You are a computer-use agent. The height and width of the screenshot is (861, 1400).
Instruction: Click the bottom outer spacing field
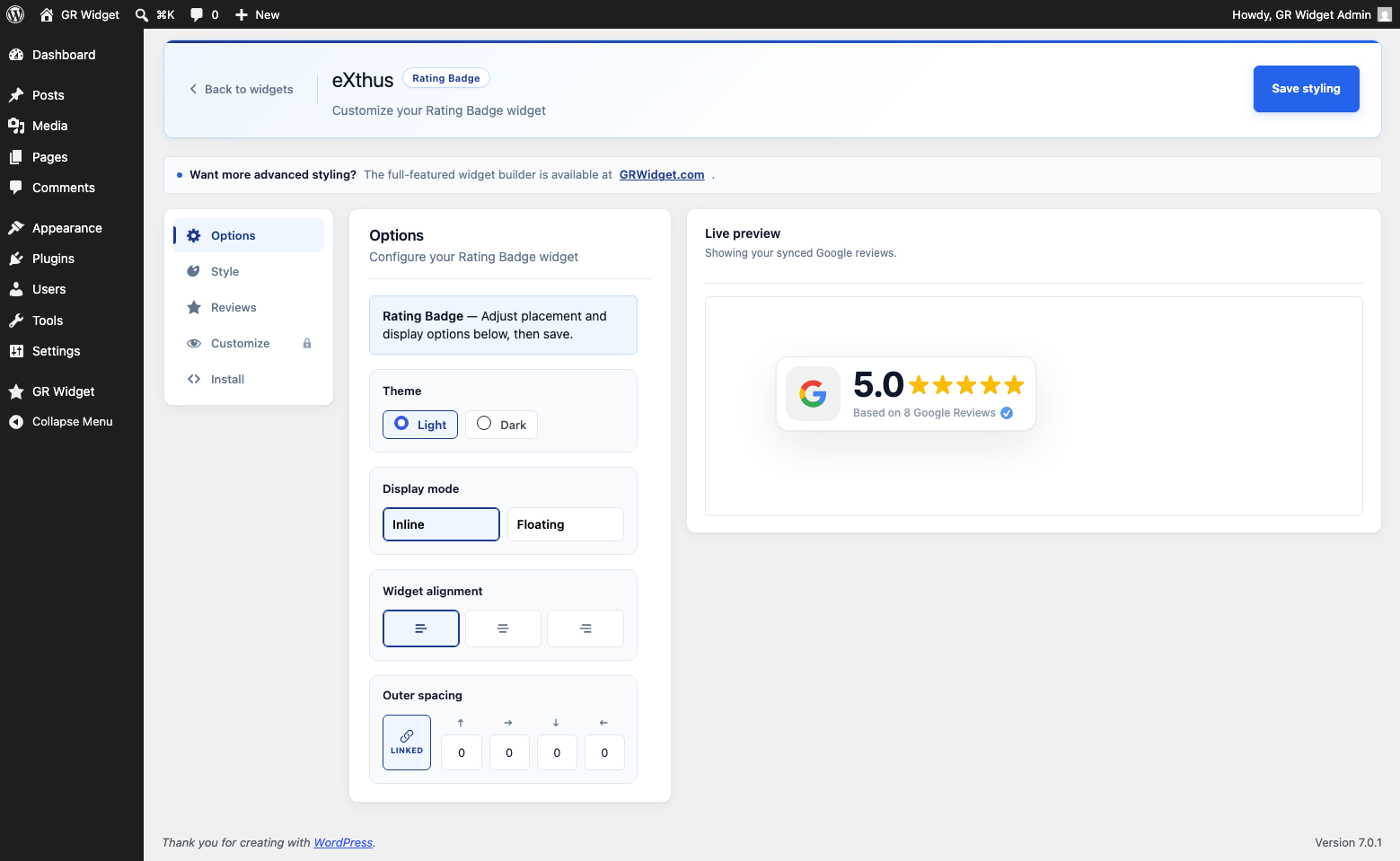pyautogui.click(x=557, y=752)
